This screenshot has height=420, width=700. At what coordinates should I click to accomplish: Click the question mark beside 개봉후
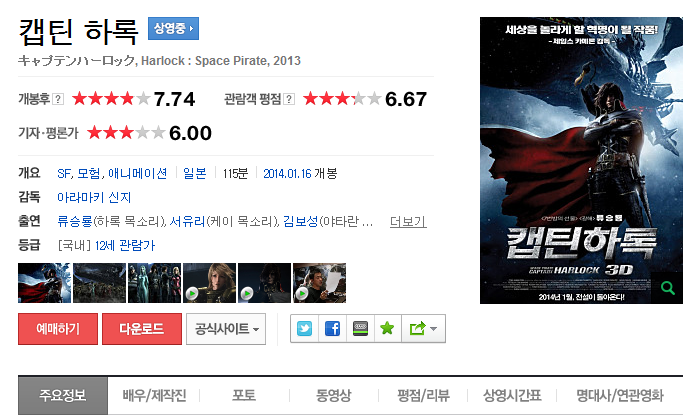point(58,99)
